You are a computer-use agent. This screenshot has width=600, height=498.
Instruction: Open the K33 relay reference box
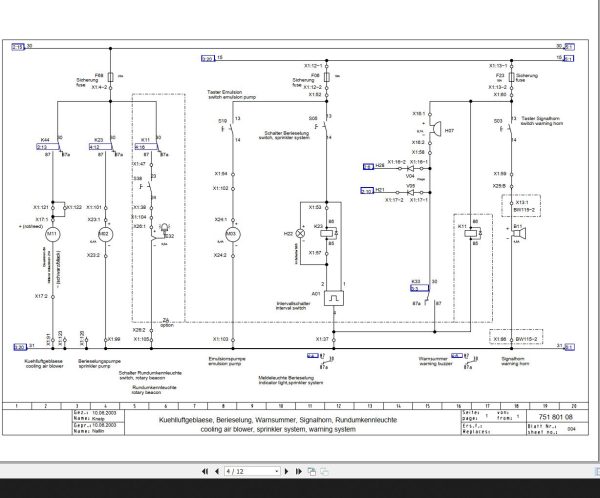click(419, 288)
